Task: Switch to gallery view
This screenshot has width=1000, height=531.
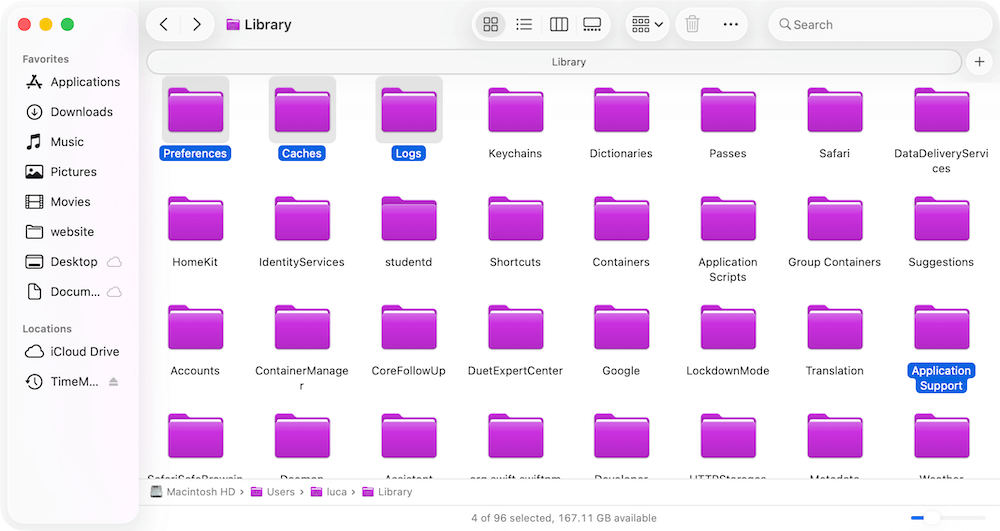Action: click(592, 25)
